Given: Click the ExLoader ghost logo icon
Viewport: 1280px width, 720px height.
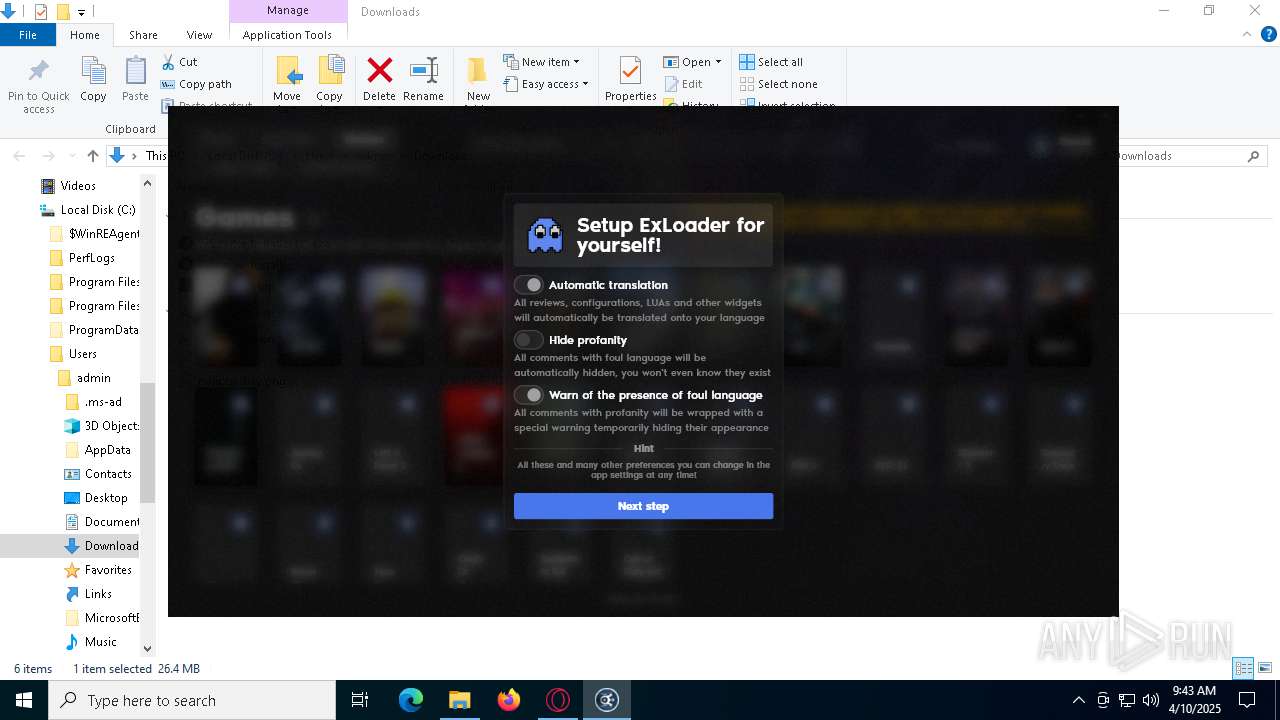Looking at the screenshot, I should [x=545, y=236].
